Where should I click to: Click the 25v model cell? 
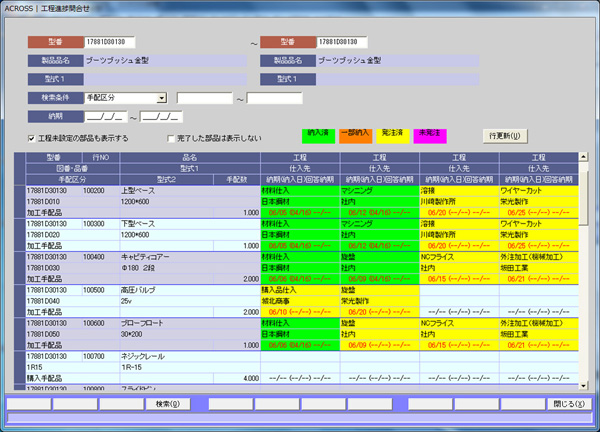tap(190, 301)
